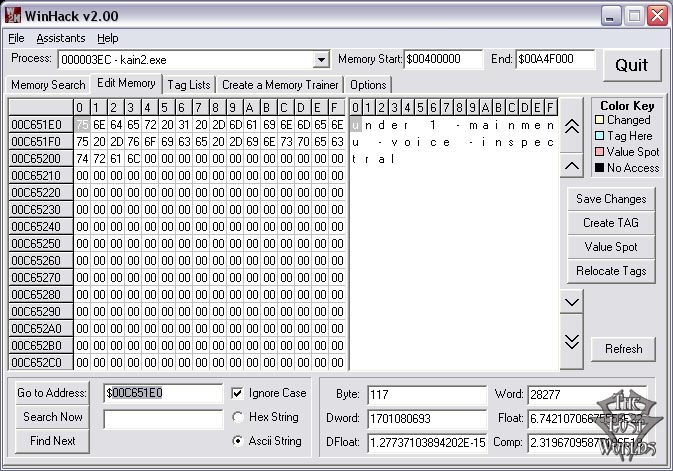This screenshot has width=673, height=471.
Task: Click the empty search string field
Action: coord(163,419)
